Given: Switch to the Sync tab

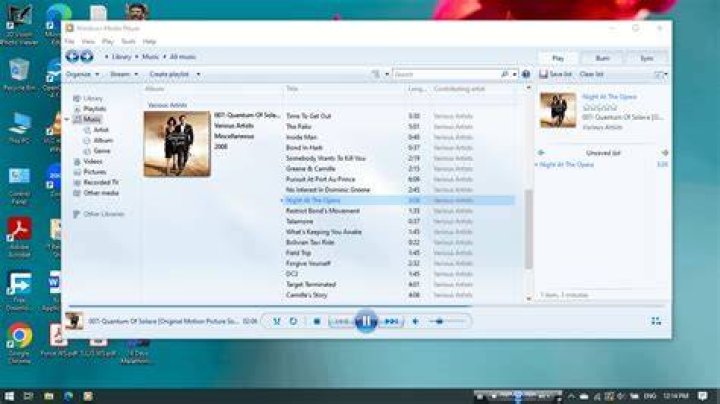Looking at the screenshot, I should [x=647, y=58].
